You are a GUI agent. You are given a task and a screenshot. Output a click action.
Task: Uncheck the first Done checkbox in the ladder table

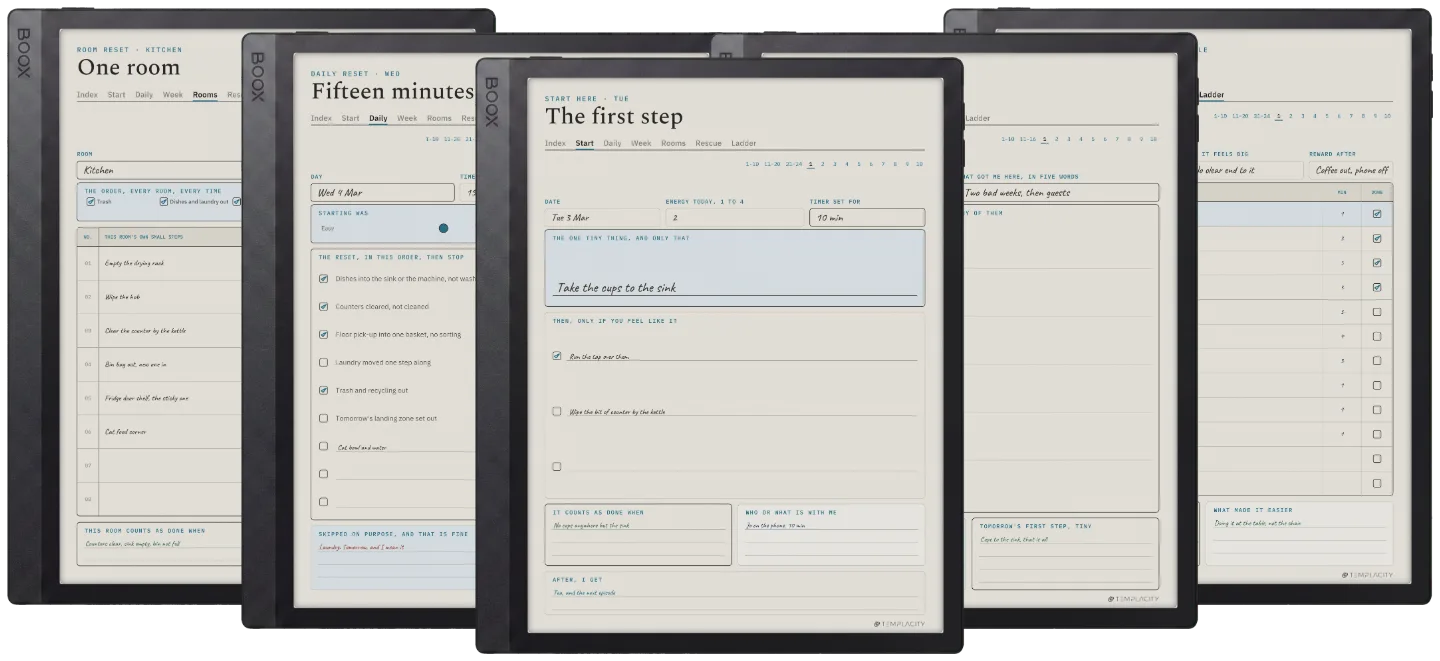pyautogui.click(x=1377, y=214)
